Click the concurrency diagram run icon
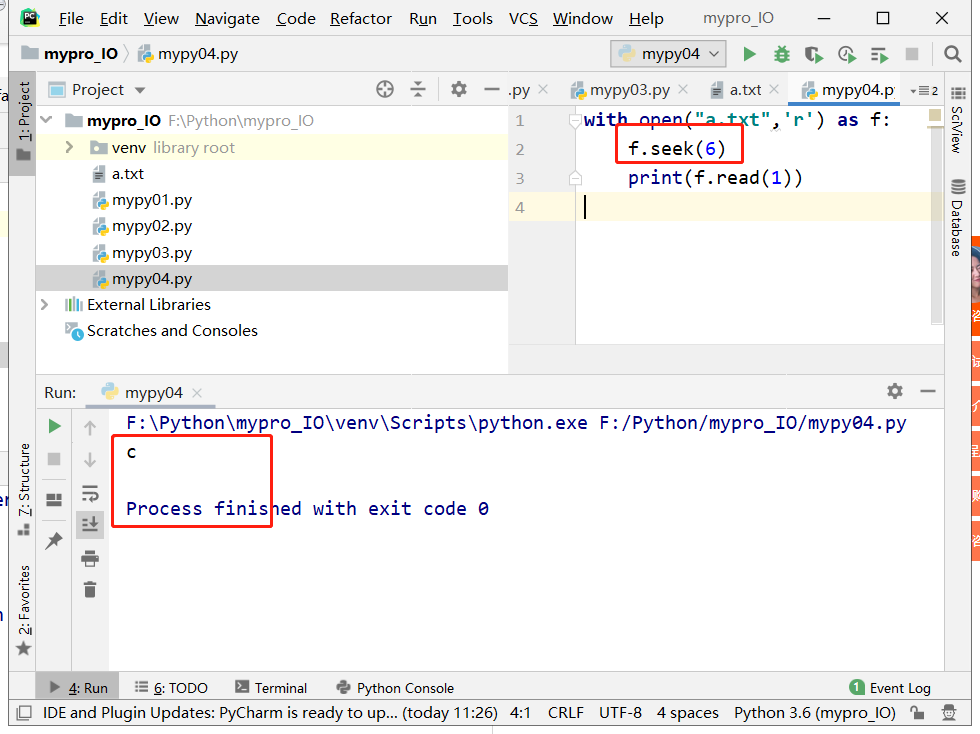Image resolution: width=980 pixels, height=734 pixels. [879, 54]
